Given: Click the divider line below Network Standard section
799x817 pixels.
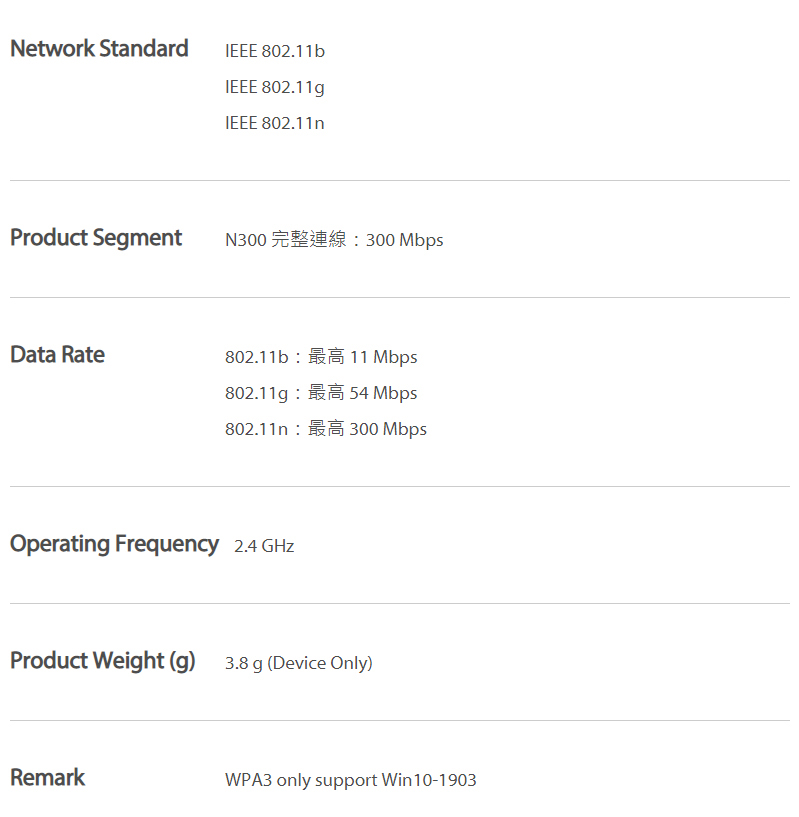Looking at the screenshot, I should click(x=400, y=181).
